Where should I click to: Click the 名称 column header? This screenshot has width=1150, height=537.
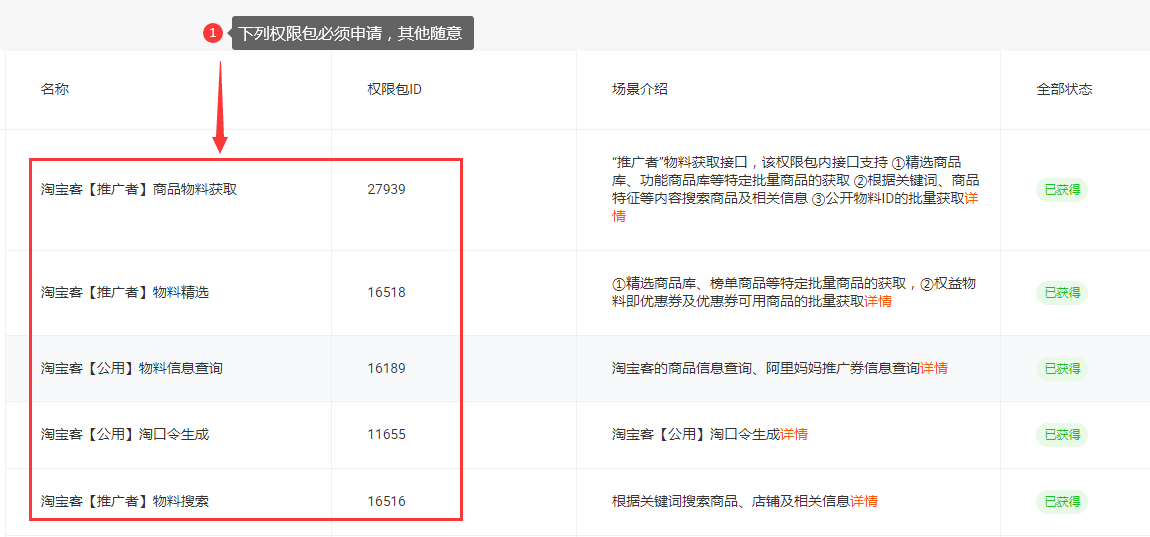click(x=55, y=90)
